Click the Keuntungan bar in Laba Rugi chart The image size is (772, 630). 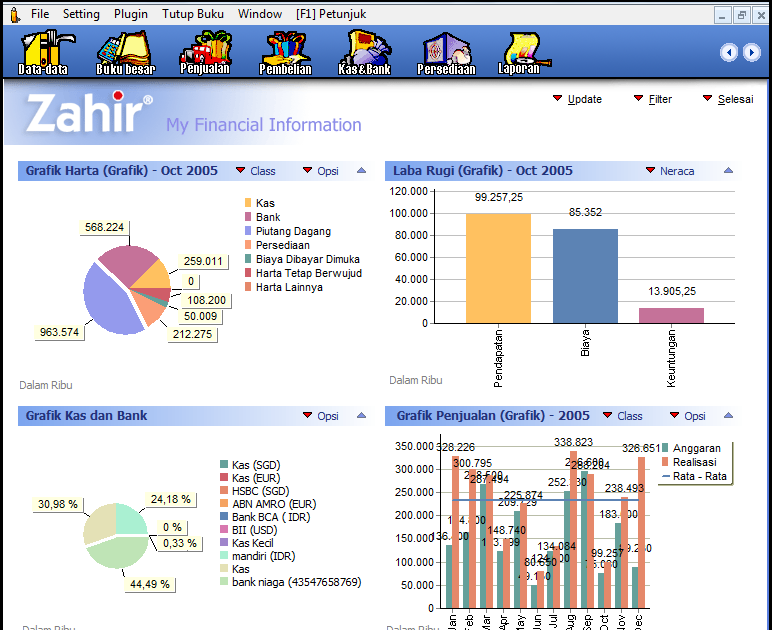[x=672, y=315]
